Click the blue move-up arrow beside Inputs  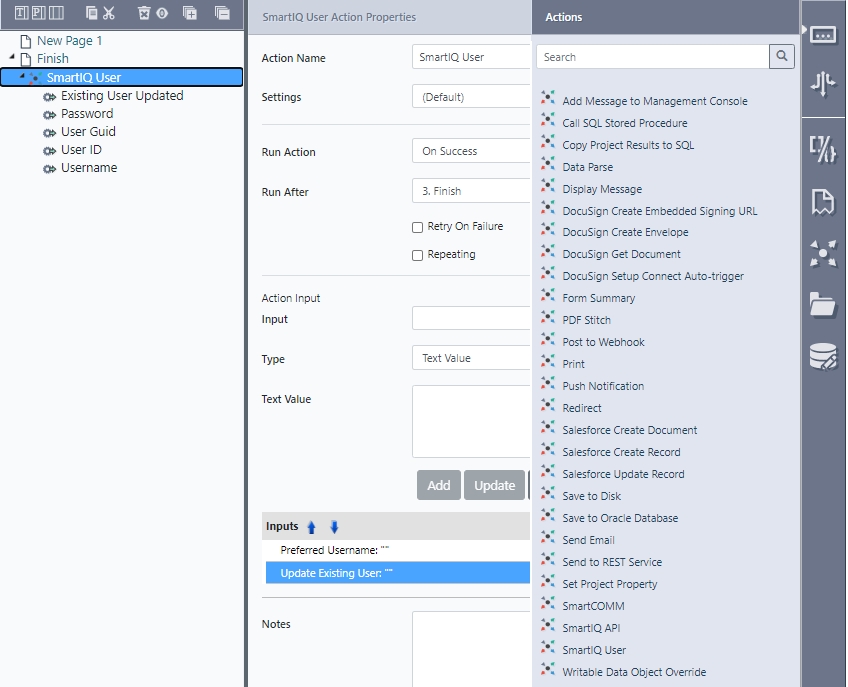pyautogui.click(x=312, y=527)
